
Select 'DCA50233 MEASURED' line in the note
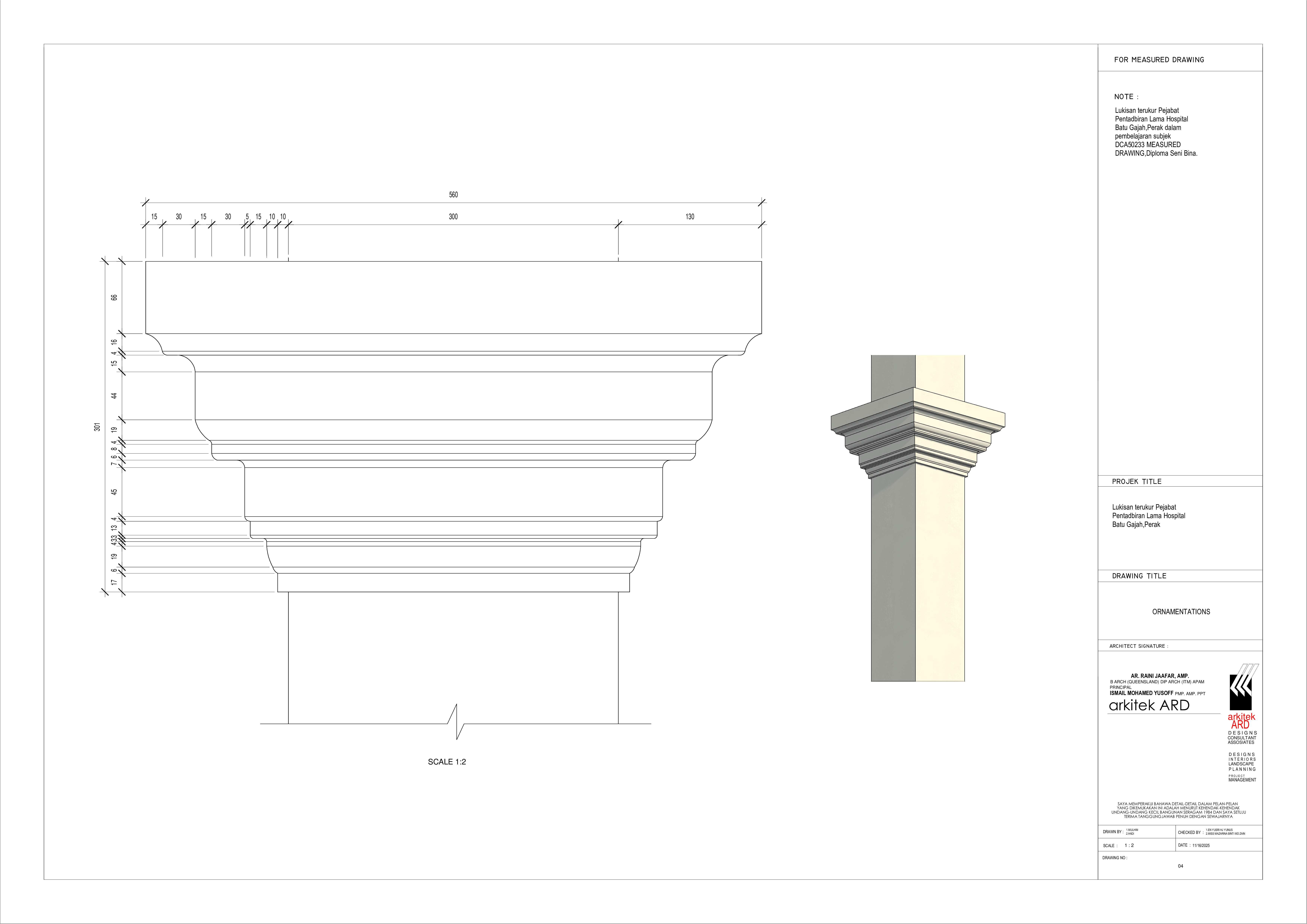coord(1148,144)
